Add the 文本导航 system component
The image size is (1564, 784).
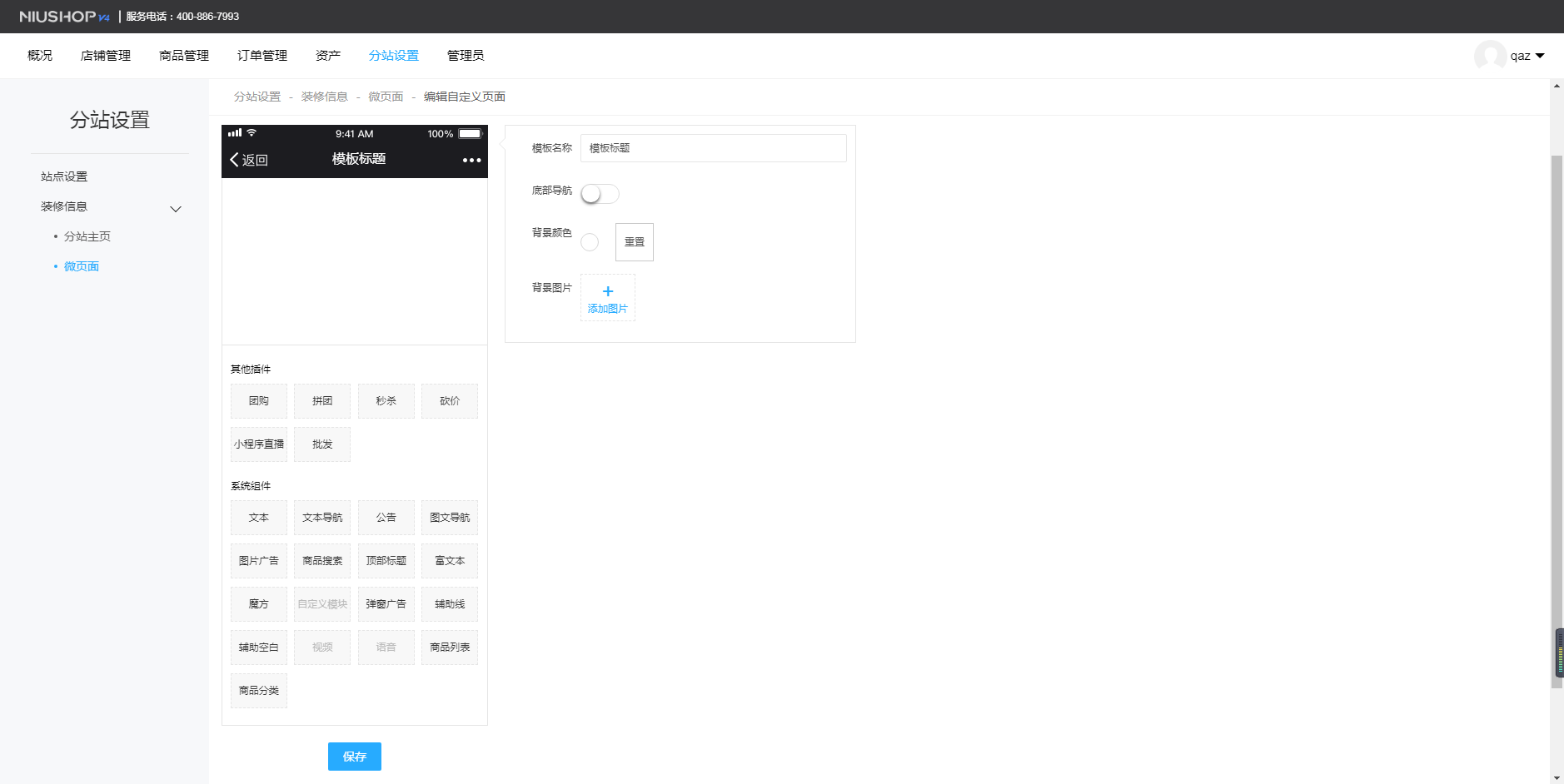click(x=322, y=518)
